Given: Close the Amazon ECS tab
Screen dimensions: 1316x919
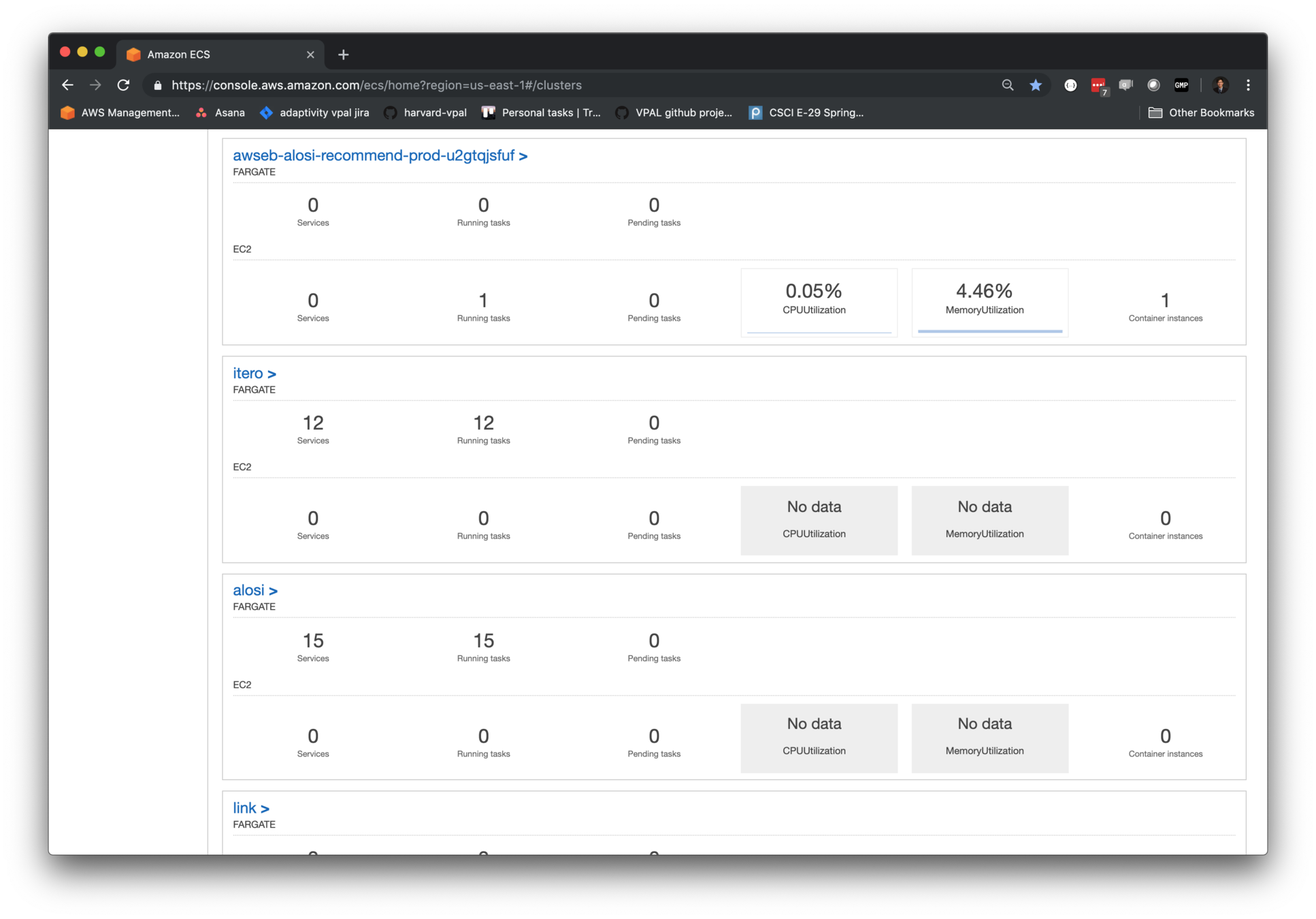Looking at the screenshot, I should coord(310,54).
